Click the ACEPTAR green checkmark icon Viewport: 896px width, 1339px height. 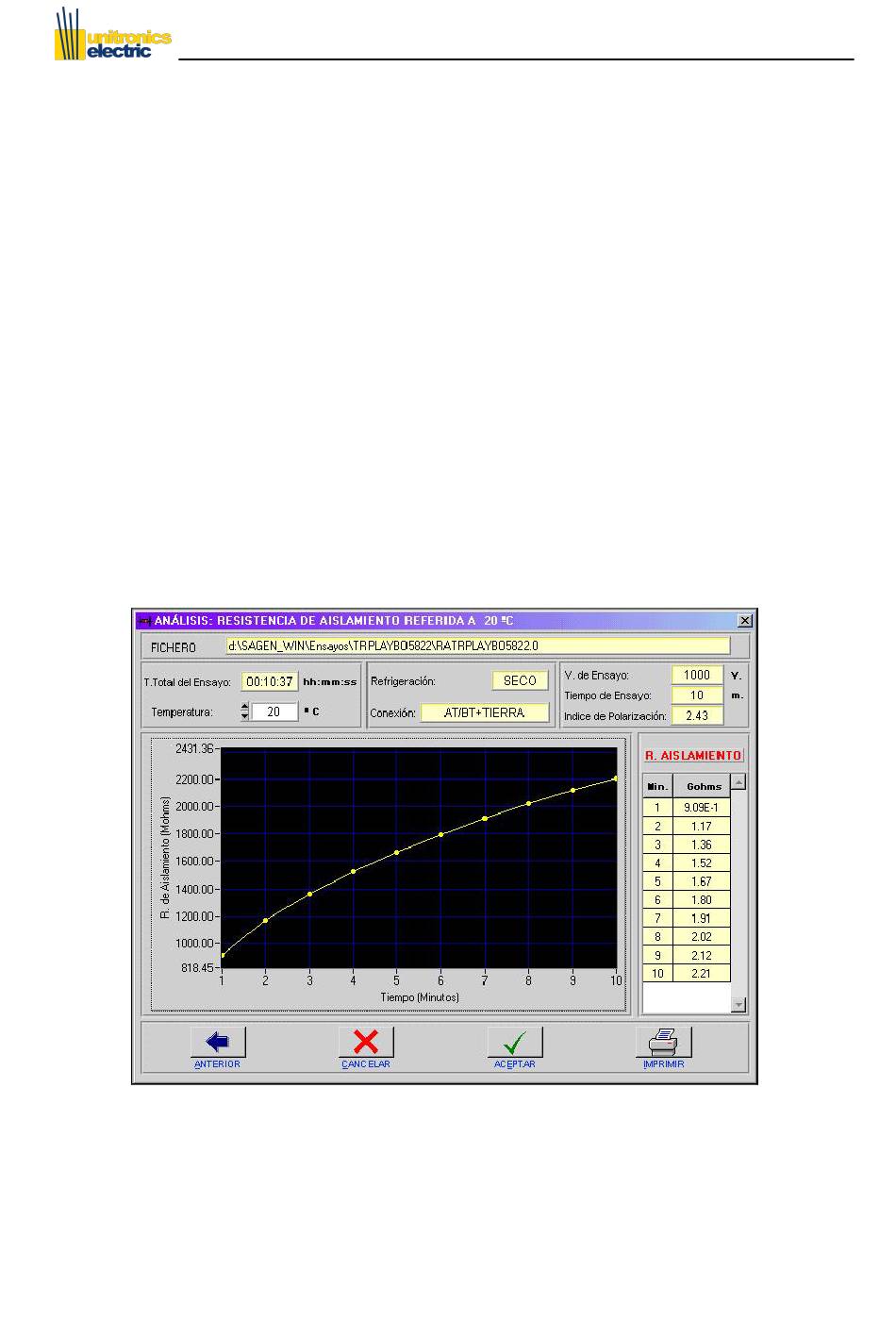click(x=515, y=1042)
